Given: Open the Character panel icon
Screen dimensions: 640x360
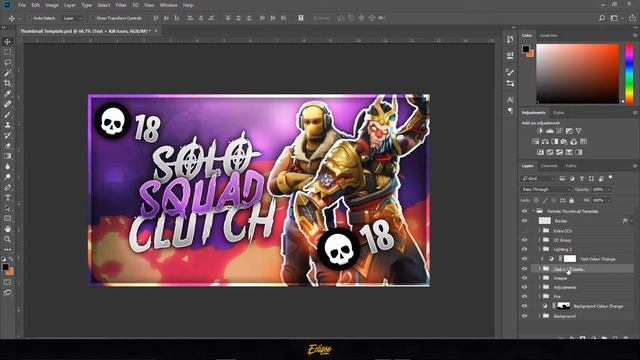Looking at the screenshot, I should coord(510,100).
